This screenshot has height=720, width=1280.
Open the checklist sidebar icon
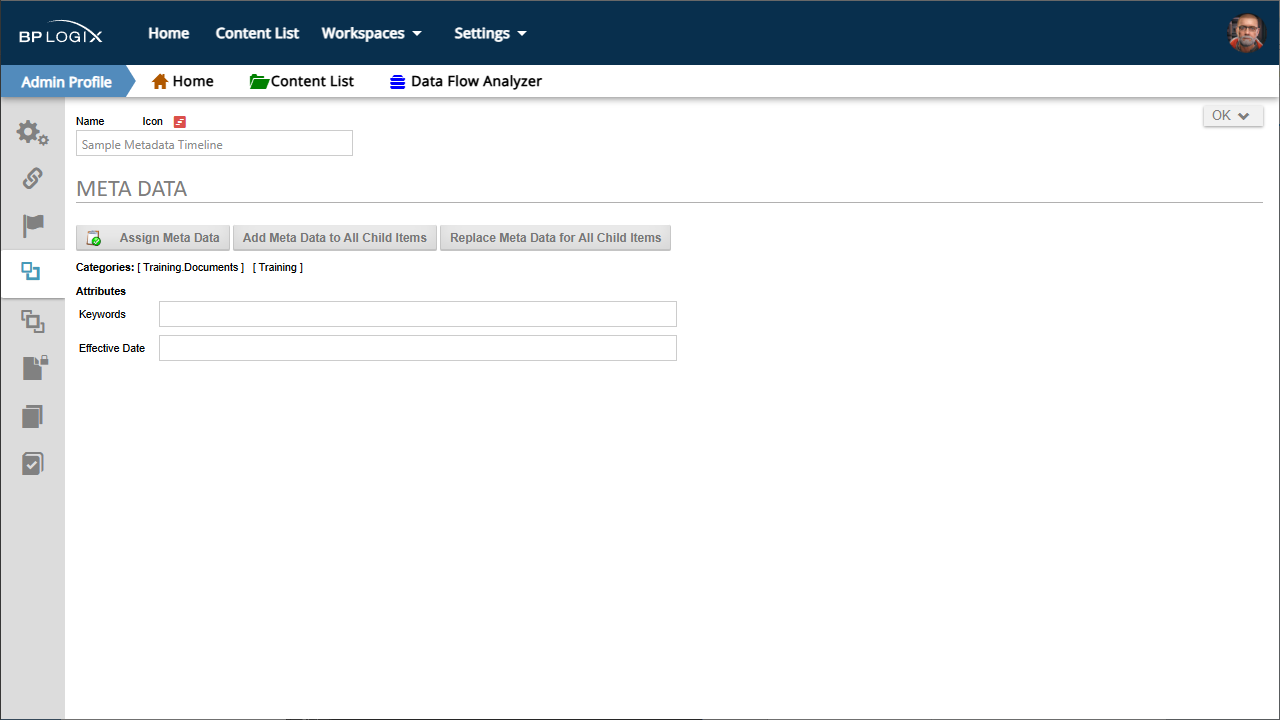point(33,463)
